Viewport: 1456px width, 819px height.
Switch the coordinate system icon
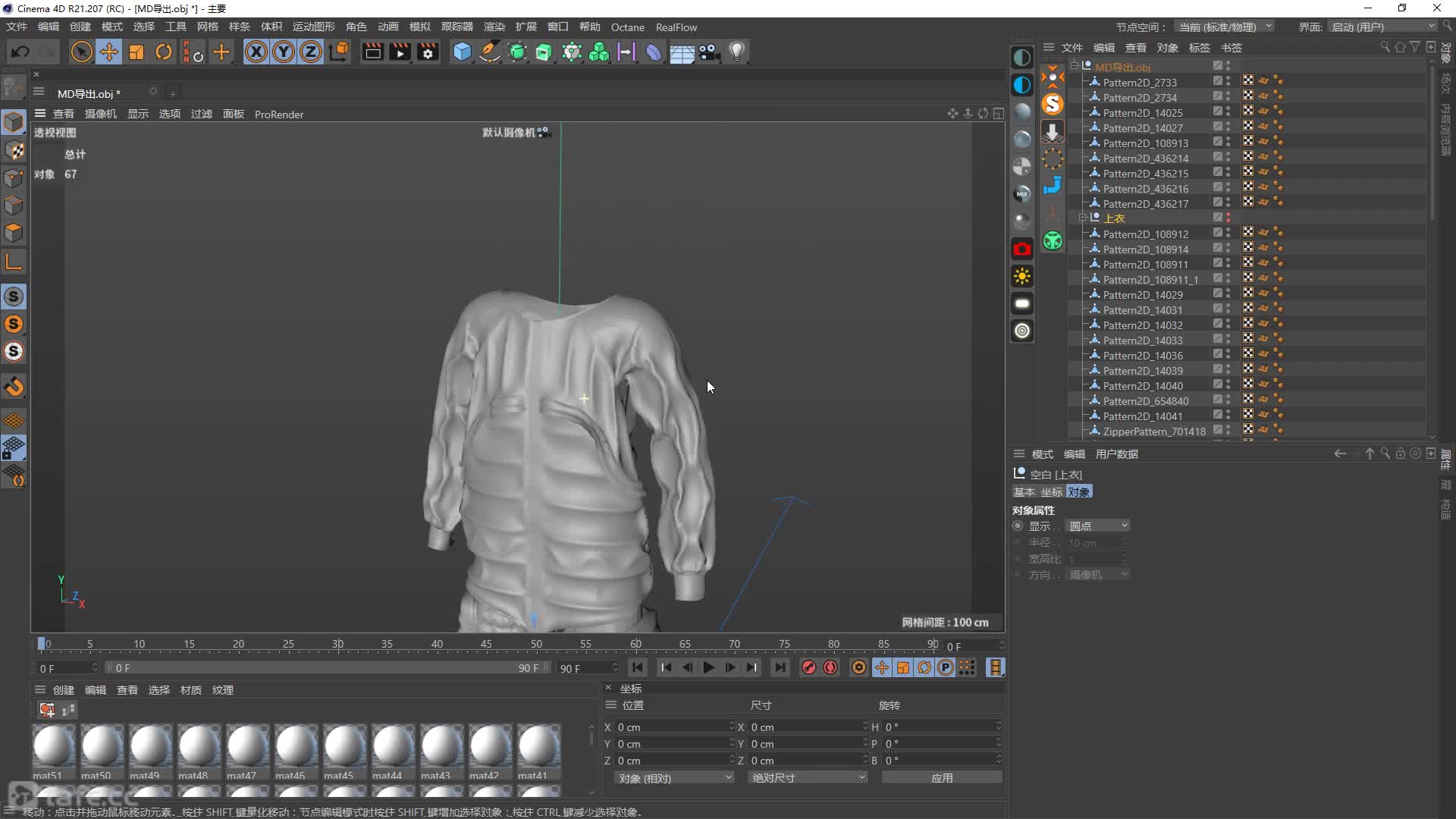[339, 52]
